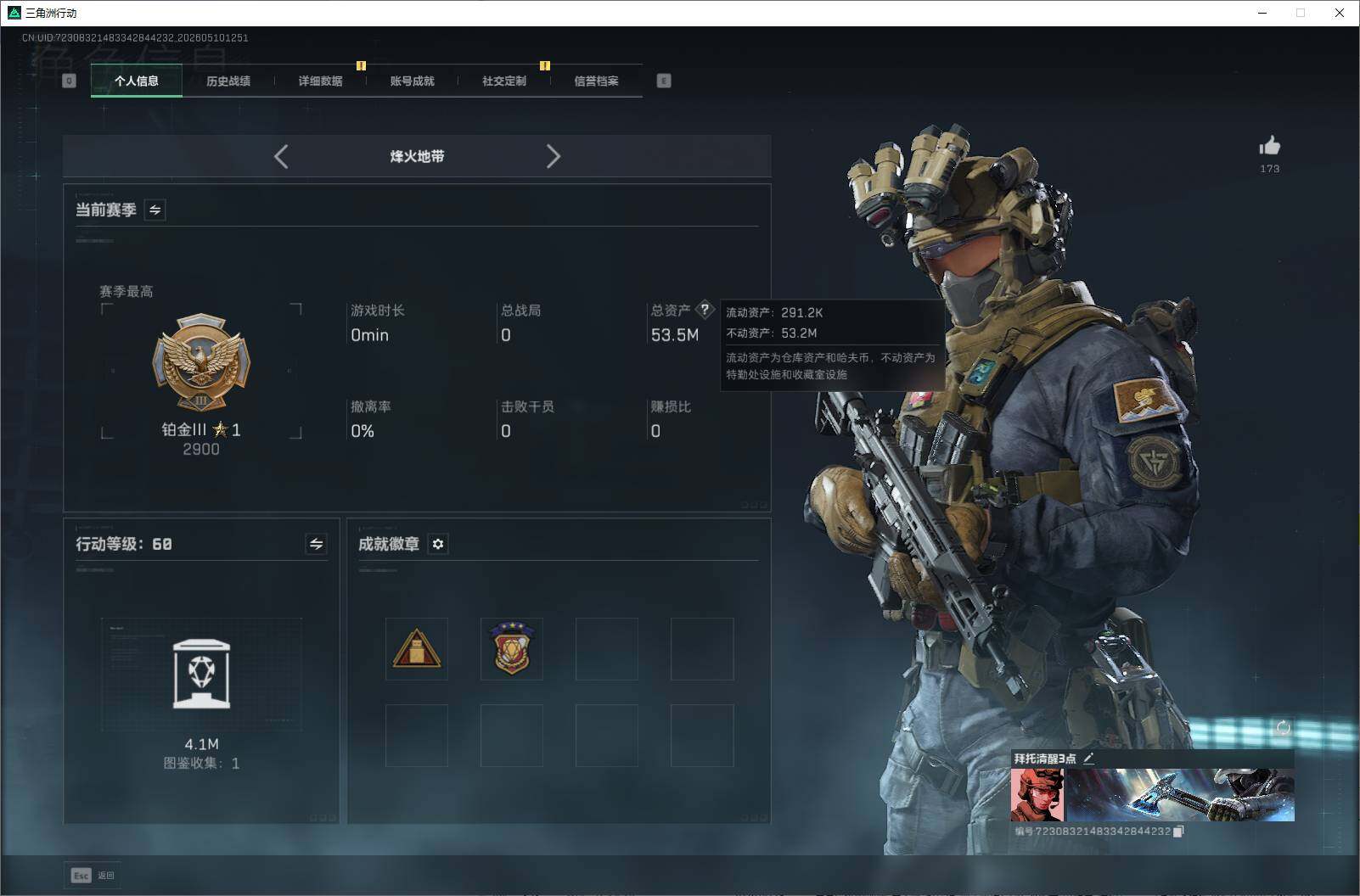This screenshot has height=896, width=1360.
Task: Click the 总资产 question mark help icon
Action: click(705, 310)
